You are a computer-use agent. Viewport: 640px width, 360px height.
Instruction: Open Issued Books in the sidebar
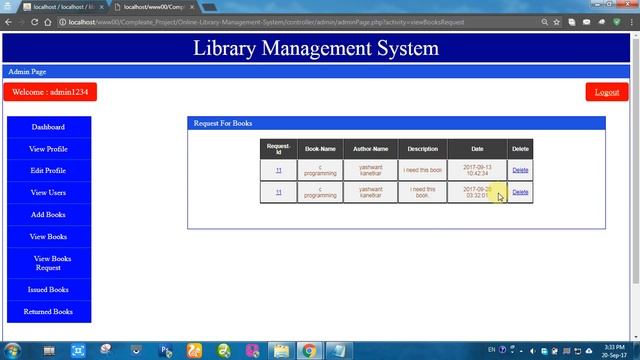[x=49, y=289]
